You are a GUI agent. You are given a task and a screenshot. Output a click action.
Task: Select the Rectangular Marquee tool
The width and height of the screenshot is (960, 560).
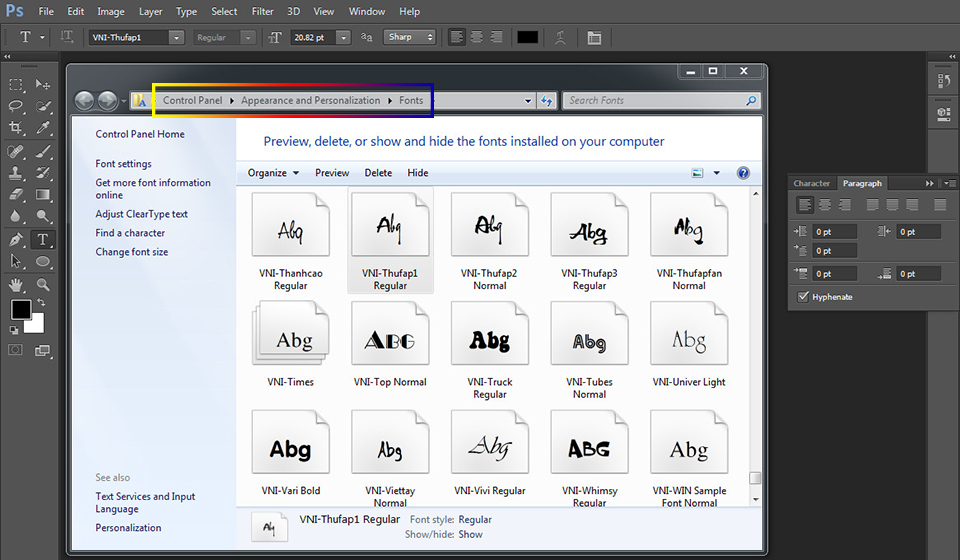pyautogui.click(x=16, y=84)
